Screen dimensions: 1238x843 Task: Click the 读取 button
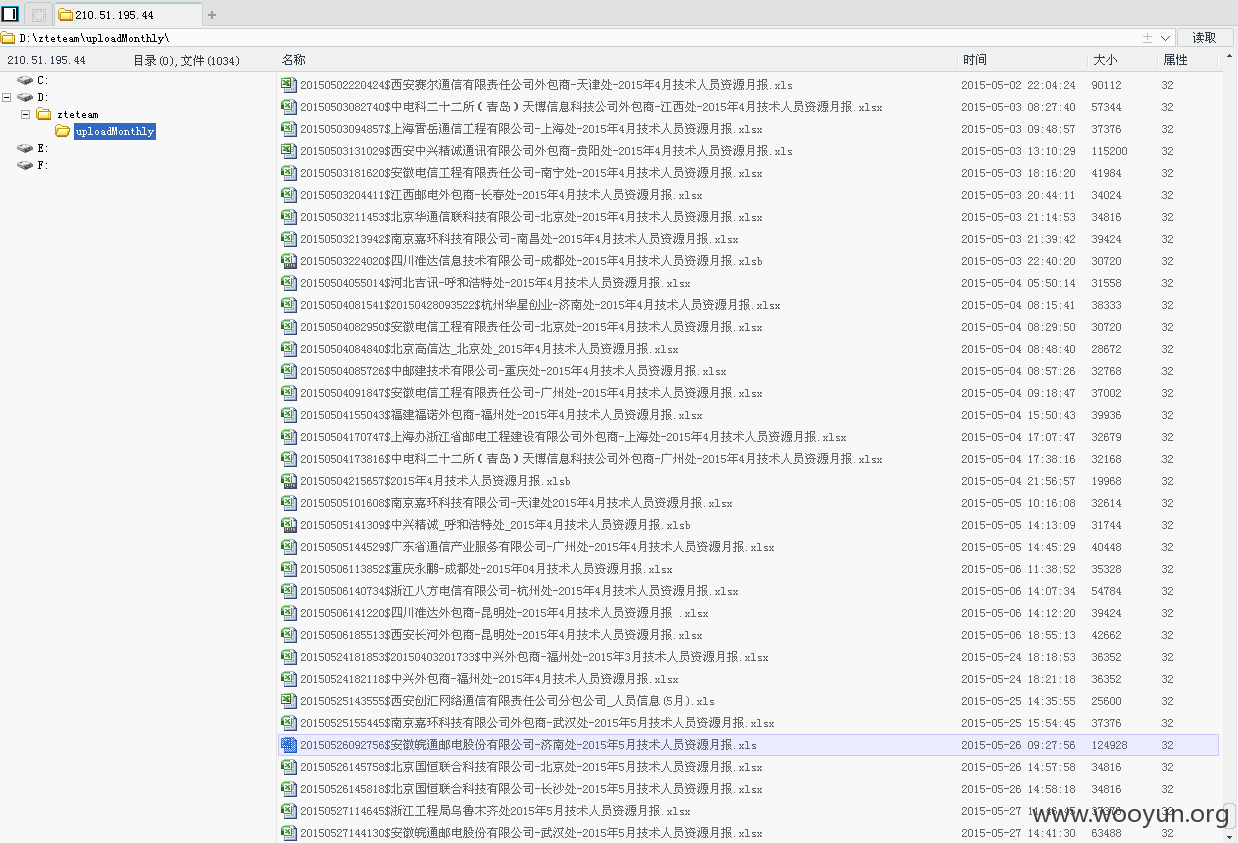(1205, 38)
